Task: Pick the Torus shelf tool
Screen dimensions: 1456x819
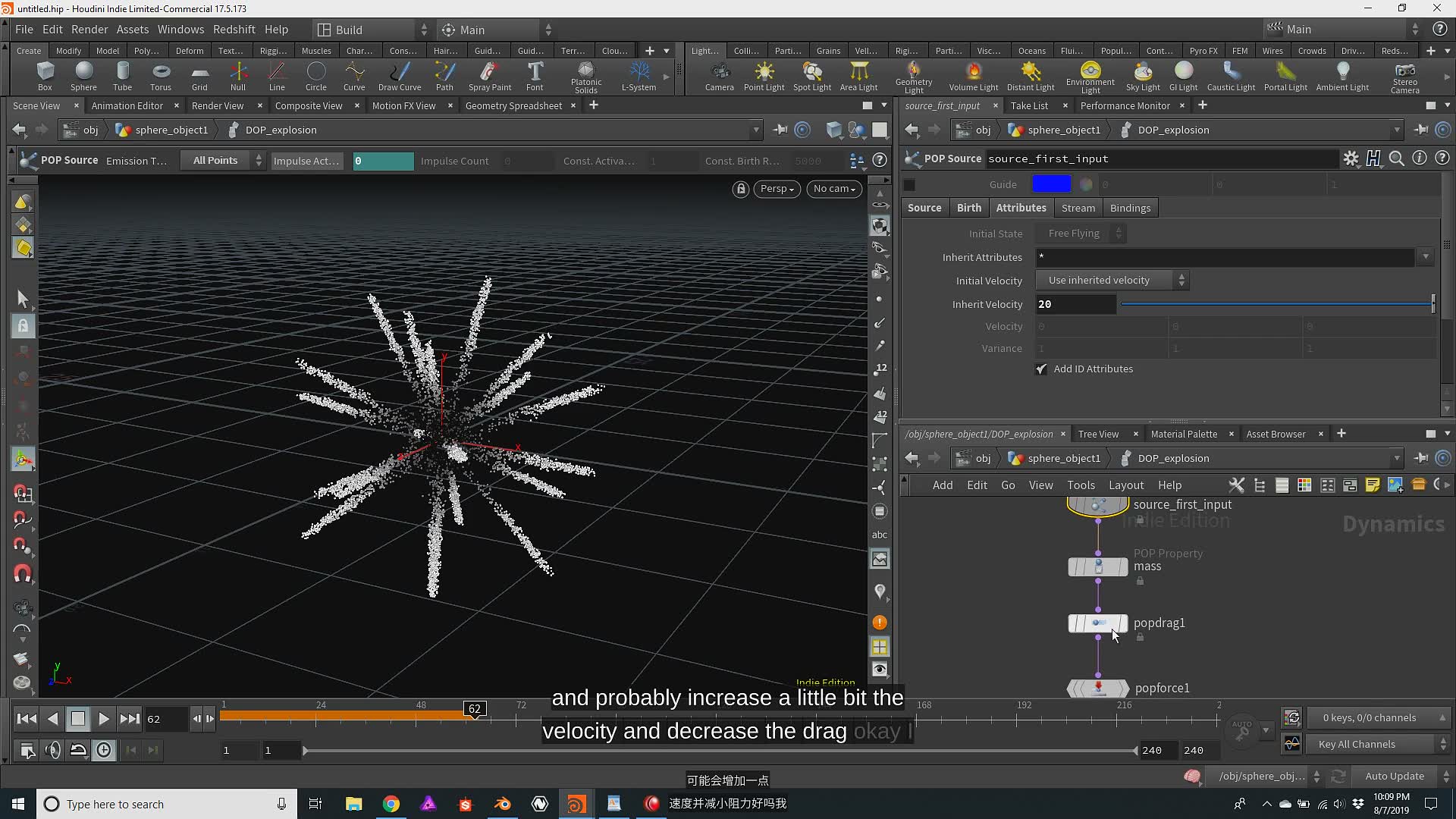Action: click(161, 77)
